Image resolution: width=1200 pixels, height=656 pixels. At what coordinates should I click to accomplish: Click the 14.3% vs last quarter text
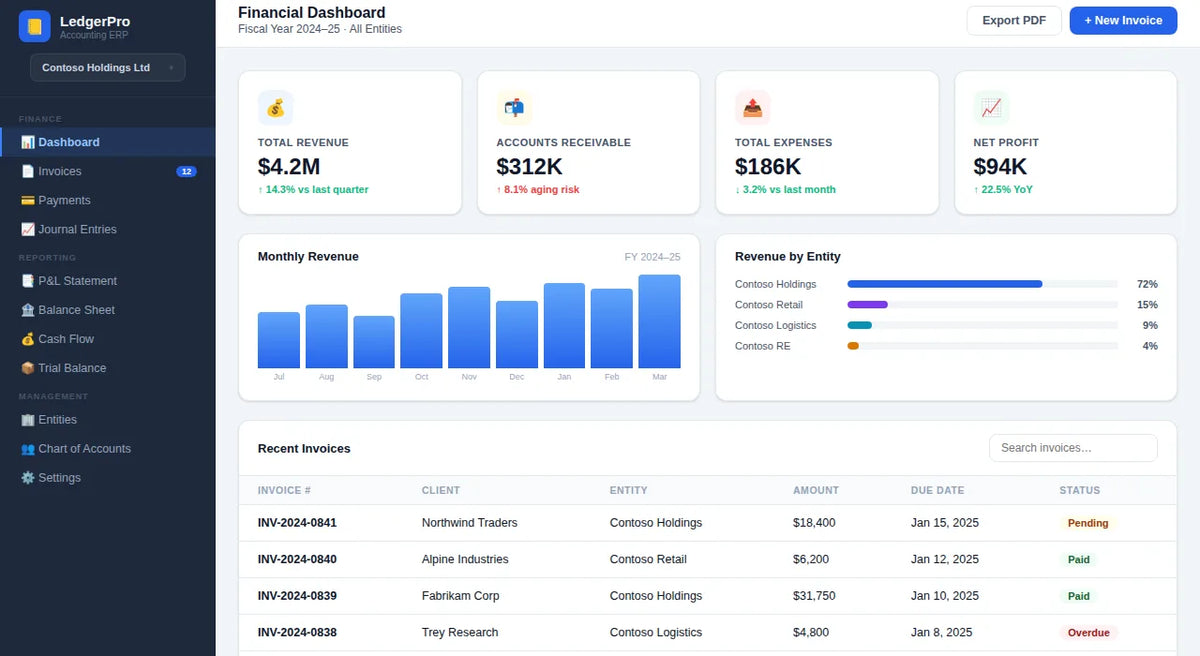point(313,190)
